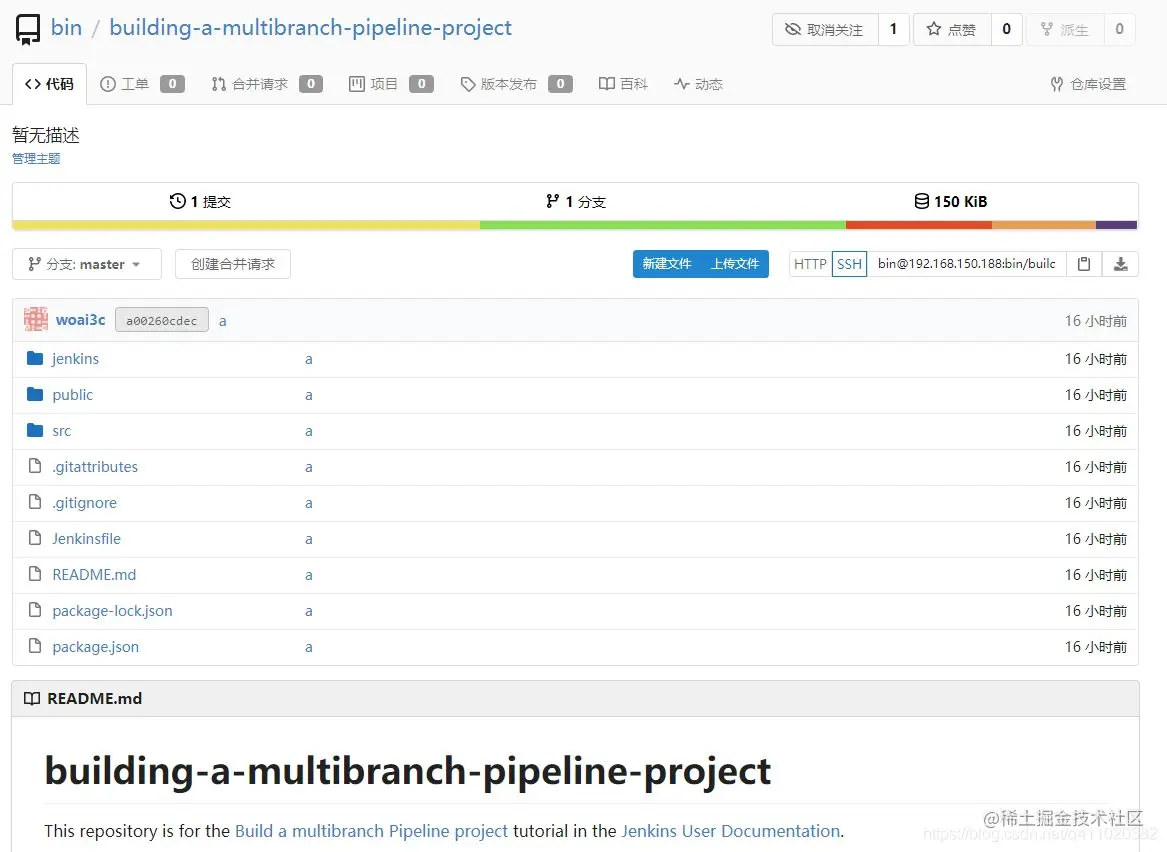Open the watchers count 1
Image resolution: width=1167 pixels, height=852 pixels.
click(x=893, y=29)
